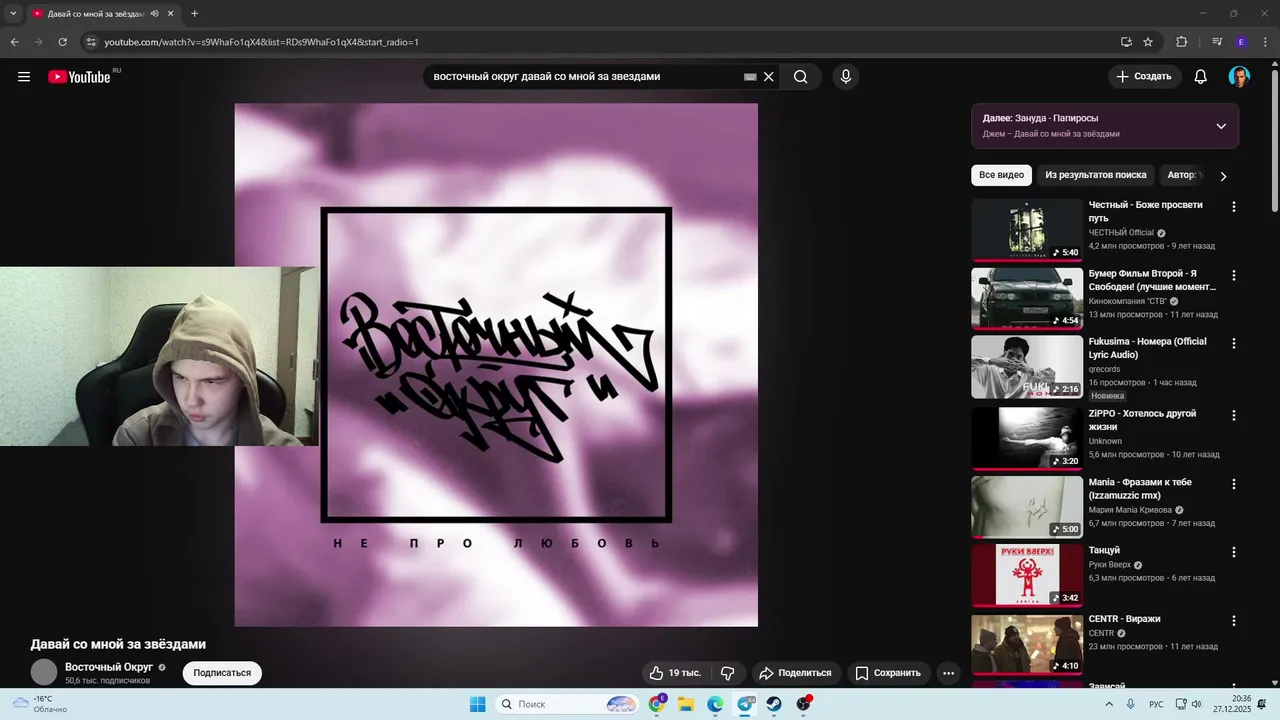Image resolution: width=1280 pixels, height=720 pixels.
Task: Bookmark this page with the star
Action: [1148, 42]
